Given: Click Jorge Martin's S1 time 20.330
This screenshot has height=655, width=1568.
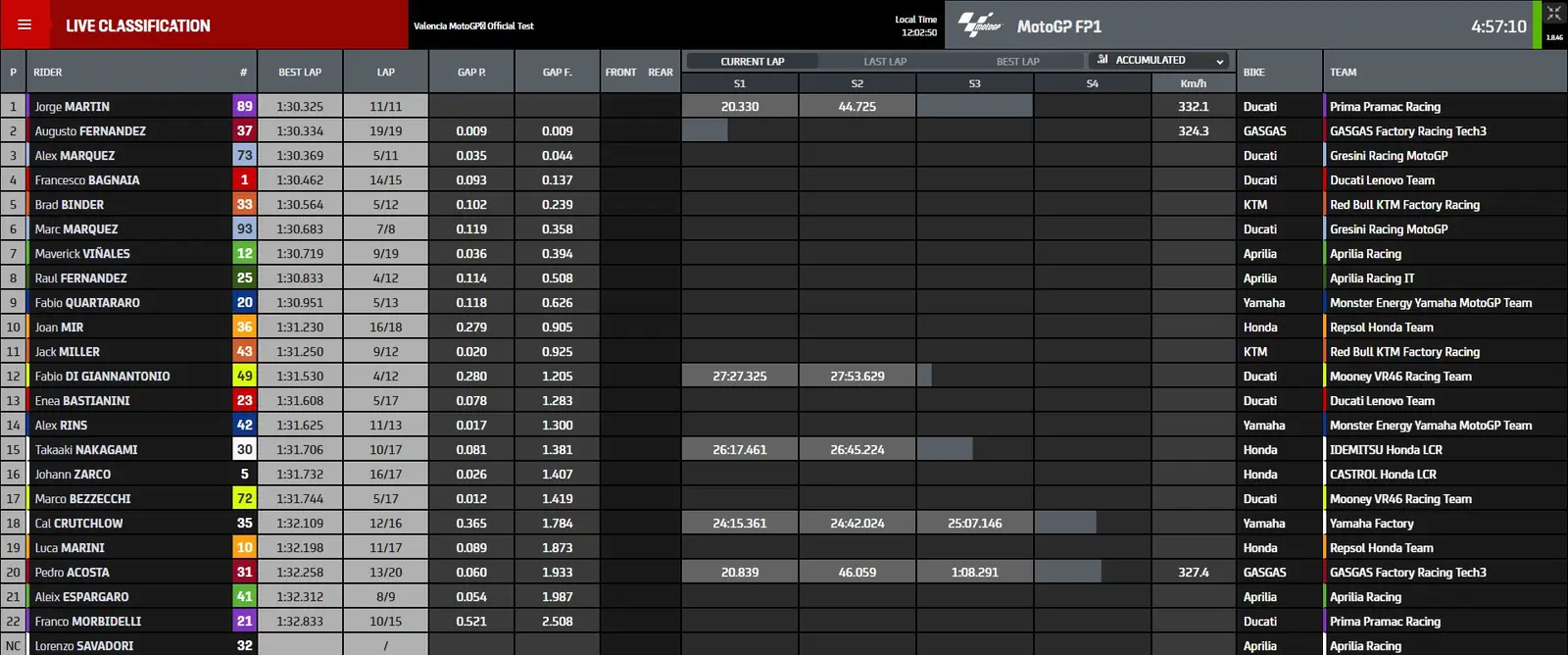Looking at the screenshot, I should (740, 106).
